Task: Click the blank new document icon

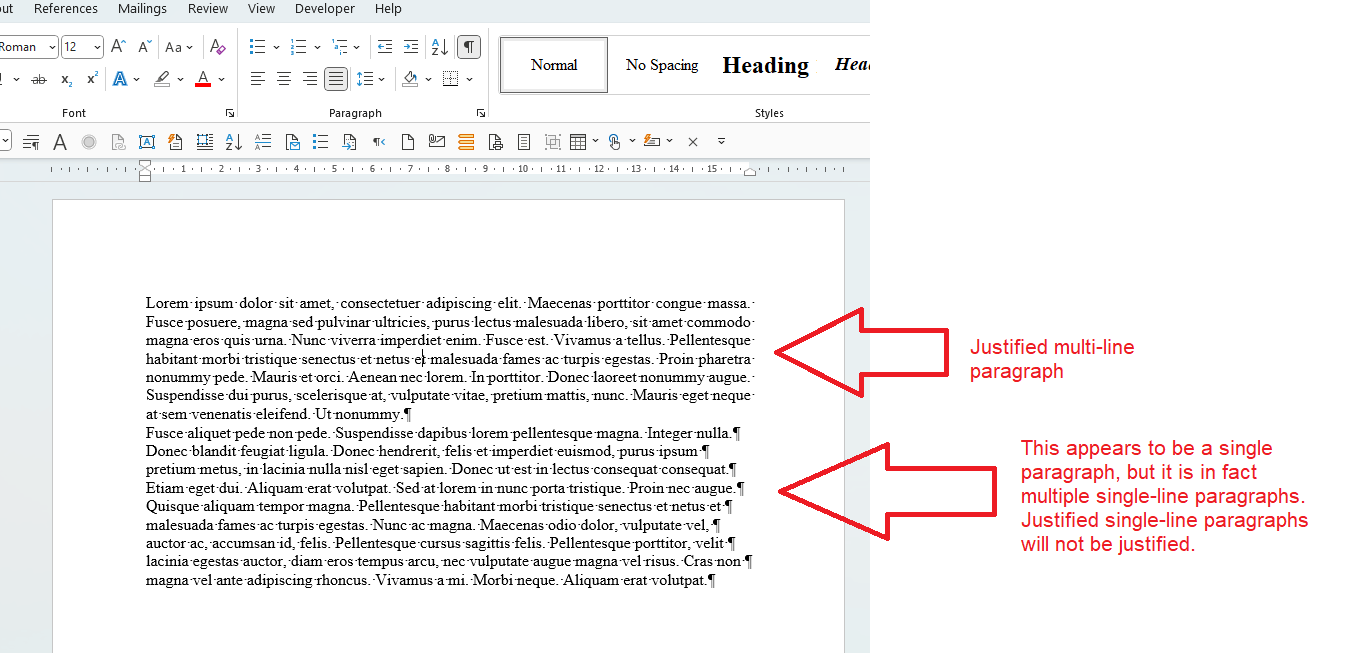Action: (x=408, y=142)
